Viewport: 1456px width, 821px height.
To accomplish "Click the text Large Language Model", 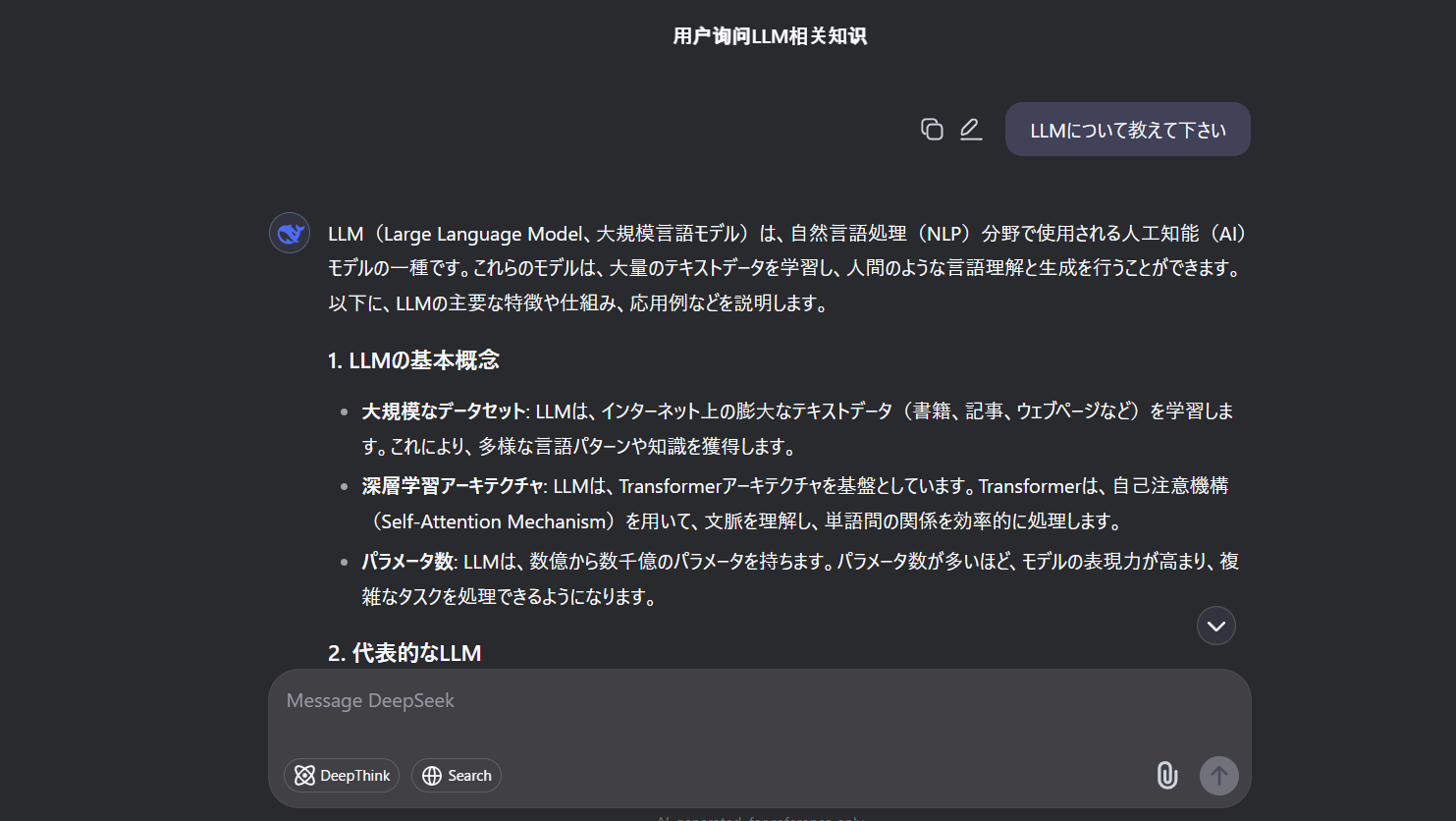I will (481, 234).
